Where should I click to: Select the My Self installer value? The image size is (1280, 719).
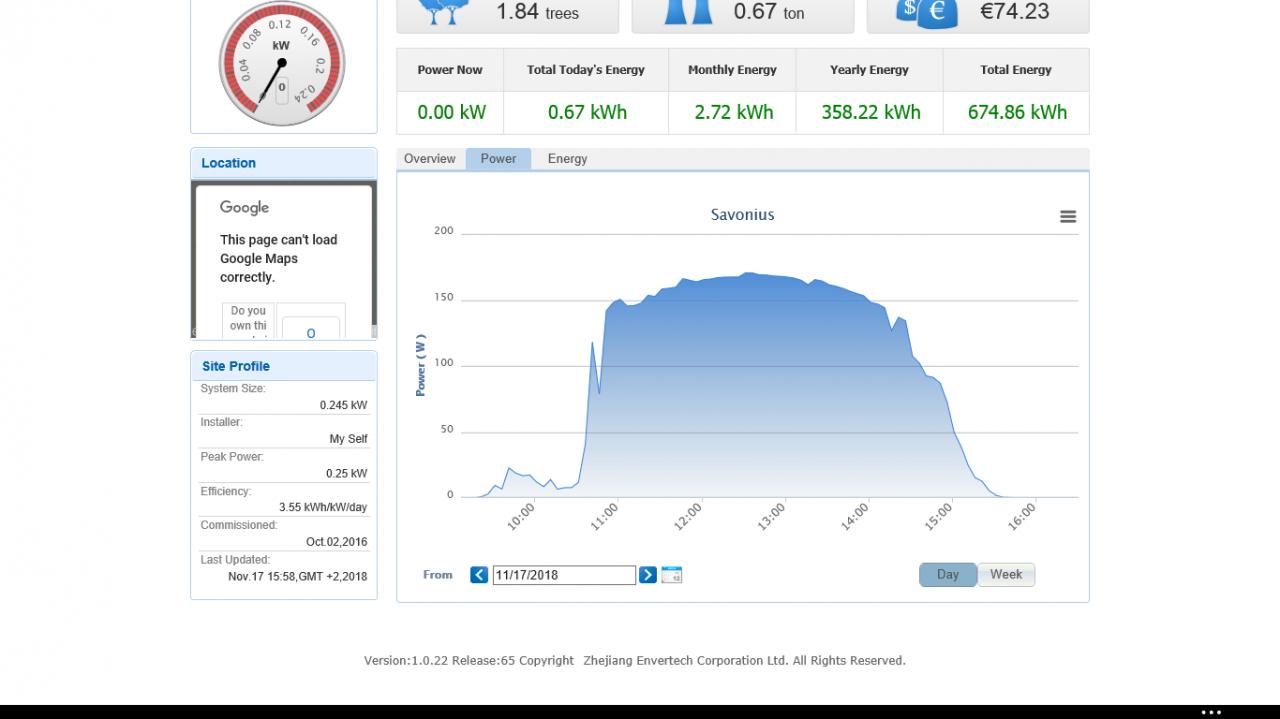pyautogui.click(x=348, y=439)
